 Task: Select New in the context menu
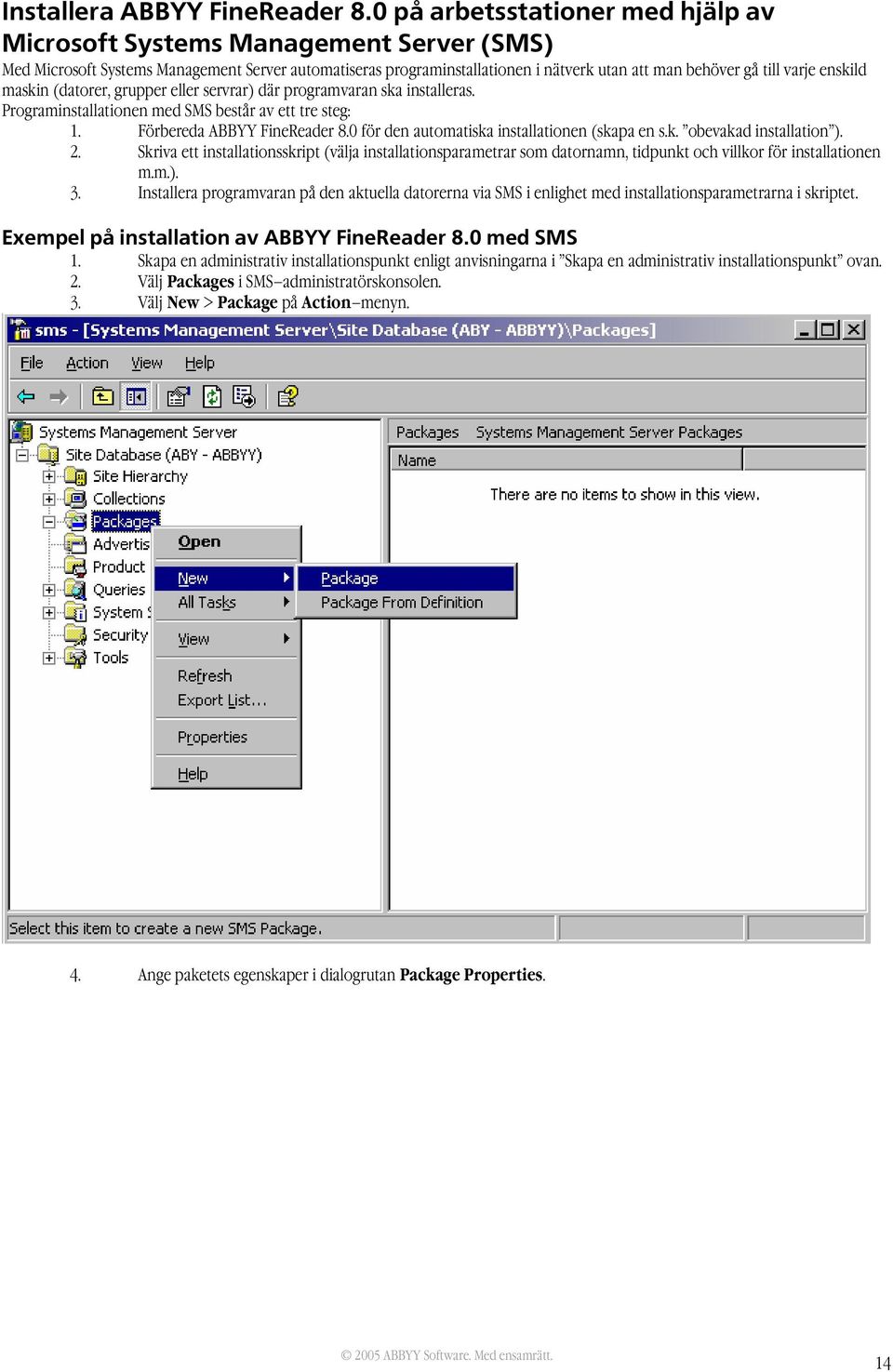(x=226, y=579)
